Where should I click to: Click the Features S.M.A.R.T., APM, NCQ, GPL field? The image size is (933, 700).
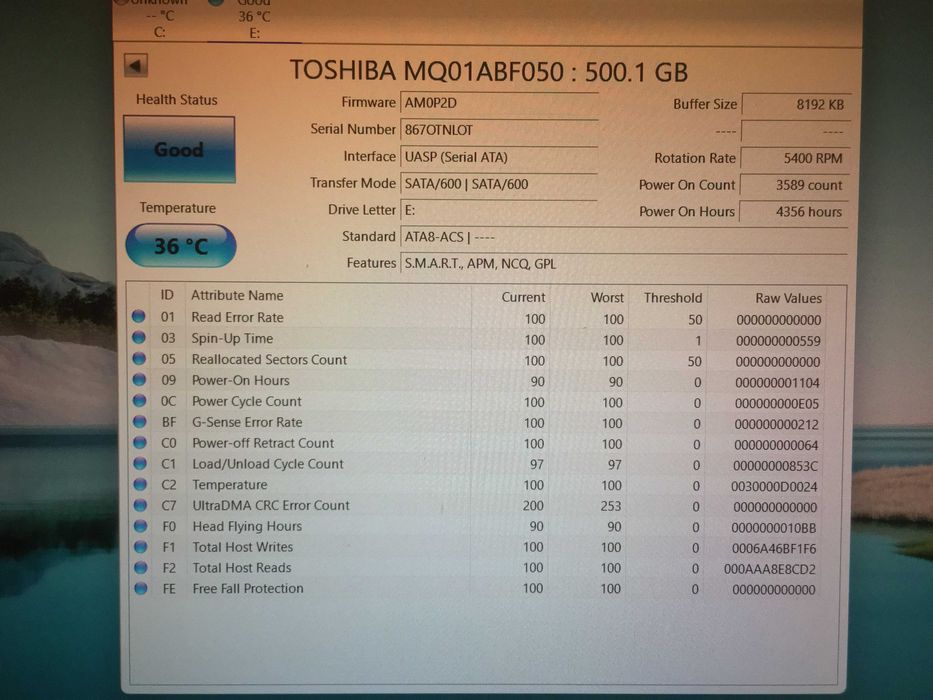(624, 264)
